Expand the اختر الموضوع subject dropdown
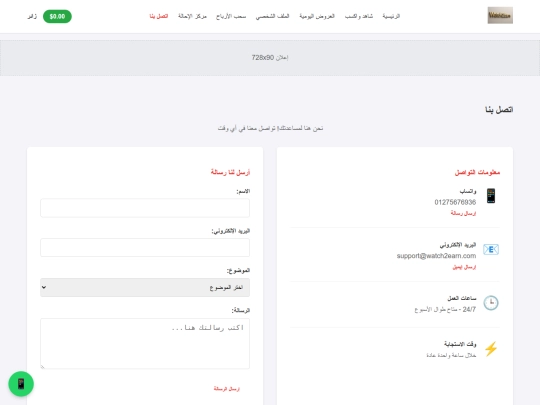The image size is (540, 405). coord(145,287)
